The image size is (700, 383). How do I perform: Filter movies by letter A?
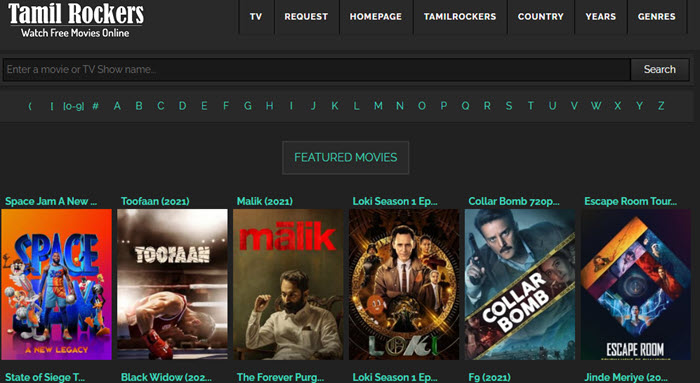[117, 106]
